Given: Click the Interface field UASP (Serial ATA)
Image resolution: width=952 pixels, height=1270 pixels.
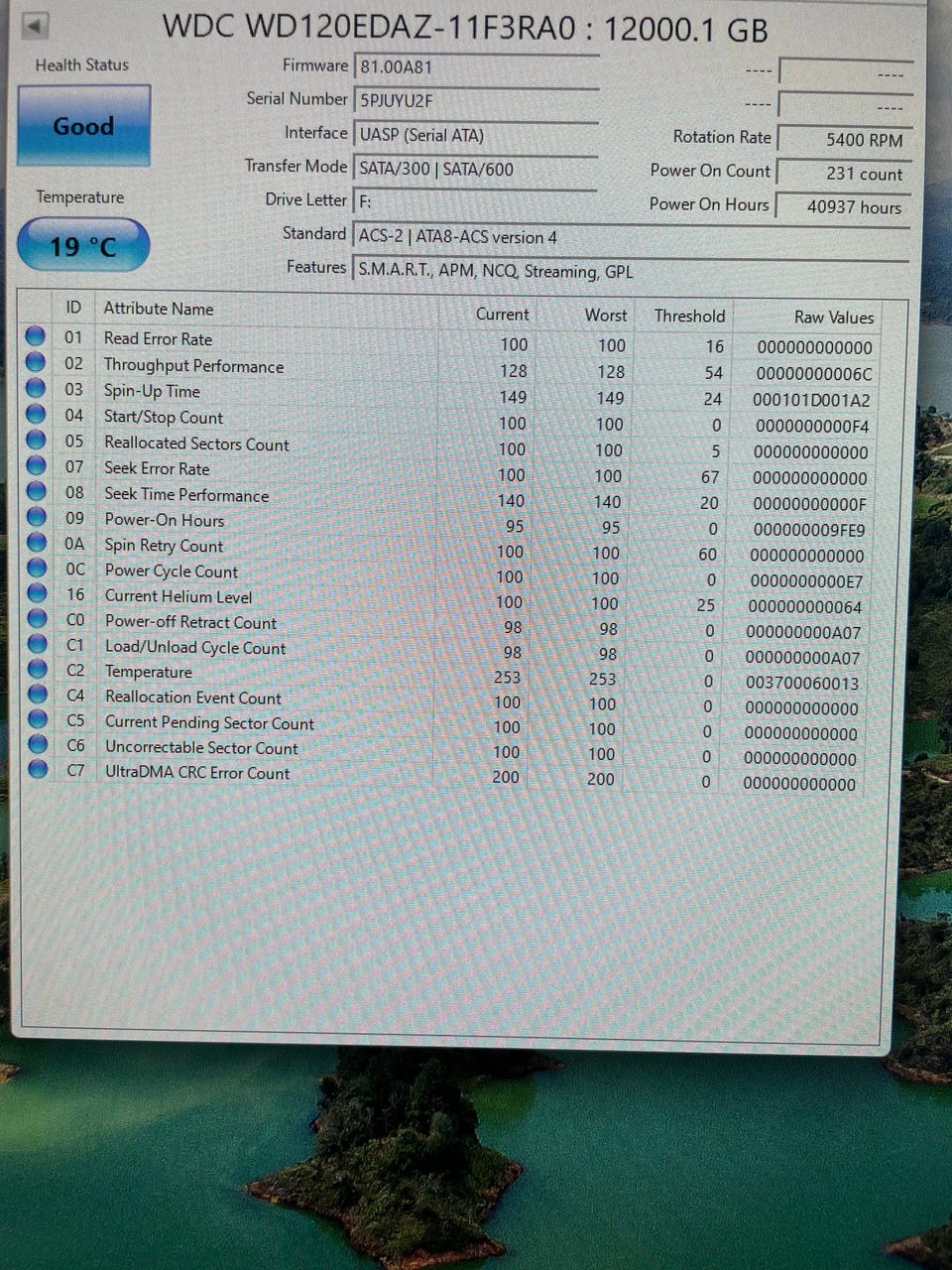Looking at the screenshot, I should tap(476, 135).
